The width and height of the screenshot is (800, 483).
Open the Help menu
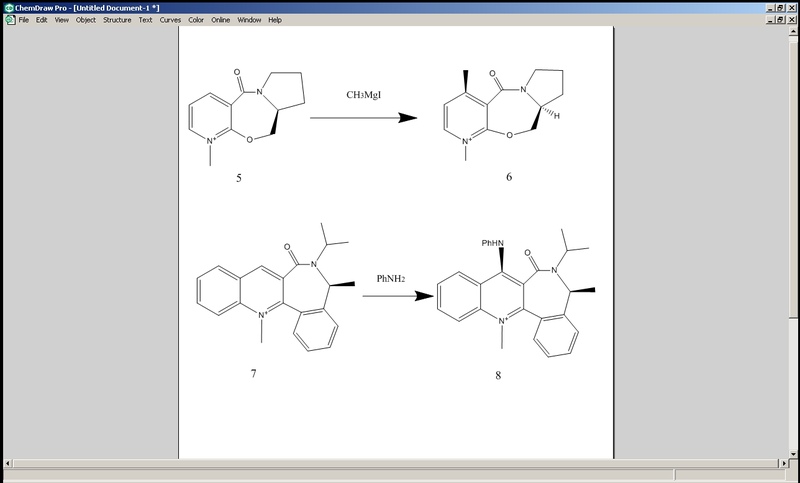coord(275,20)
